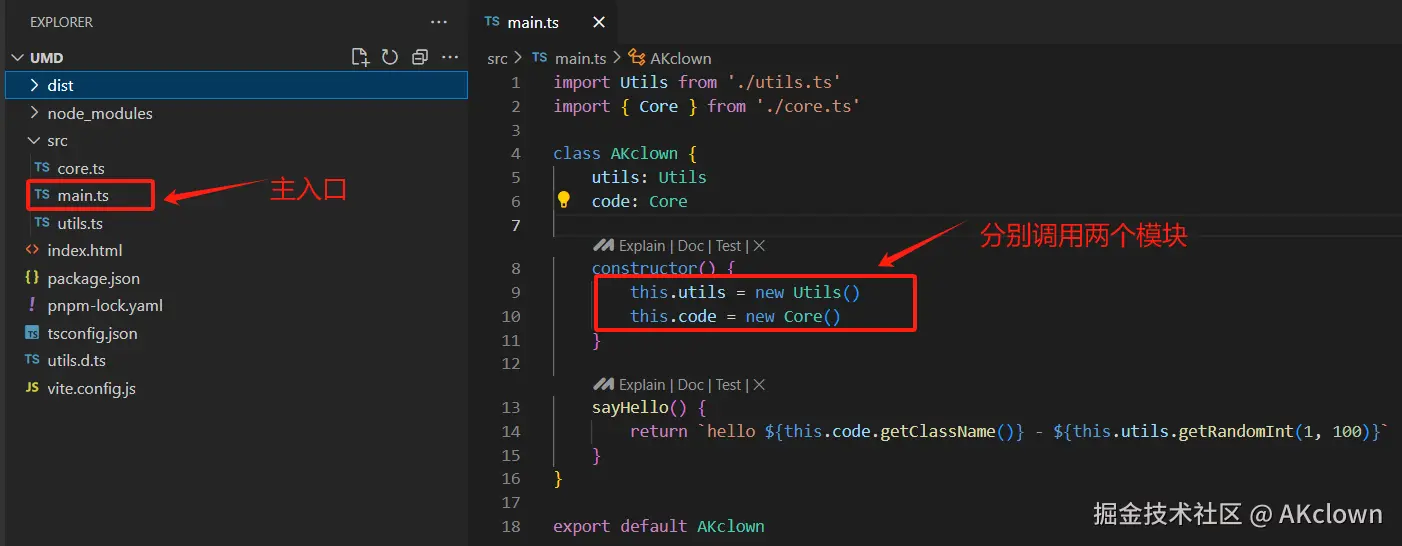
Task: Click getRandomInt in the template string
Action: (1237, 431)
